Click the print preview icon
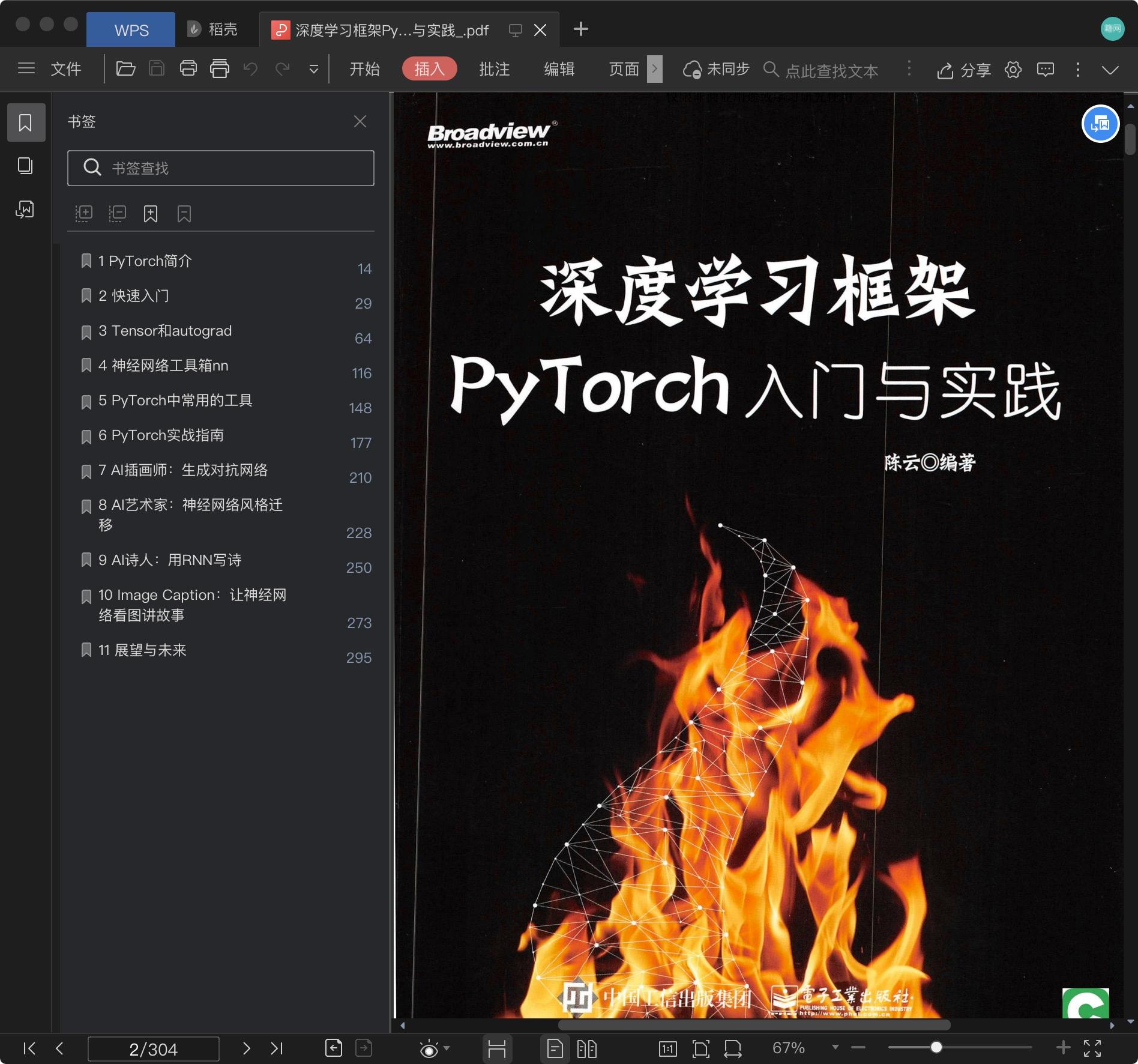 click(x=220, y=69)
